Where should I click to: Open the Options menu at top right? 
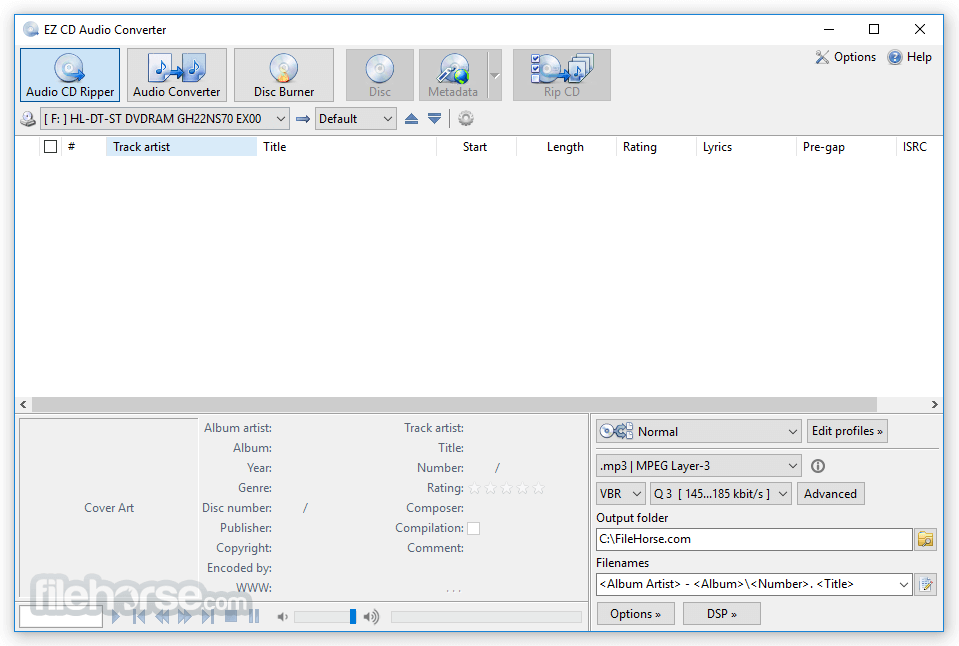846,57
